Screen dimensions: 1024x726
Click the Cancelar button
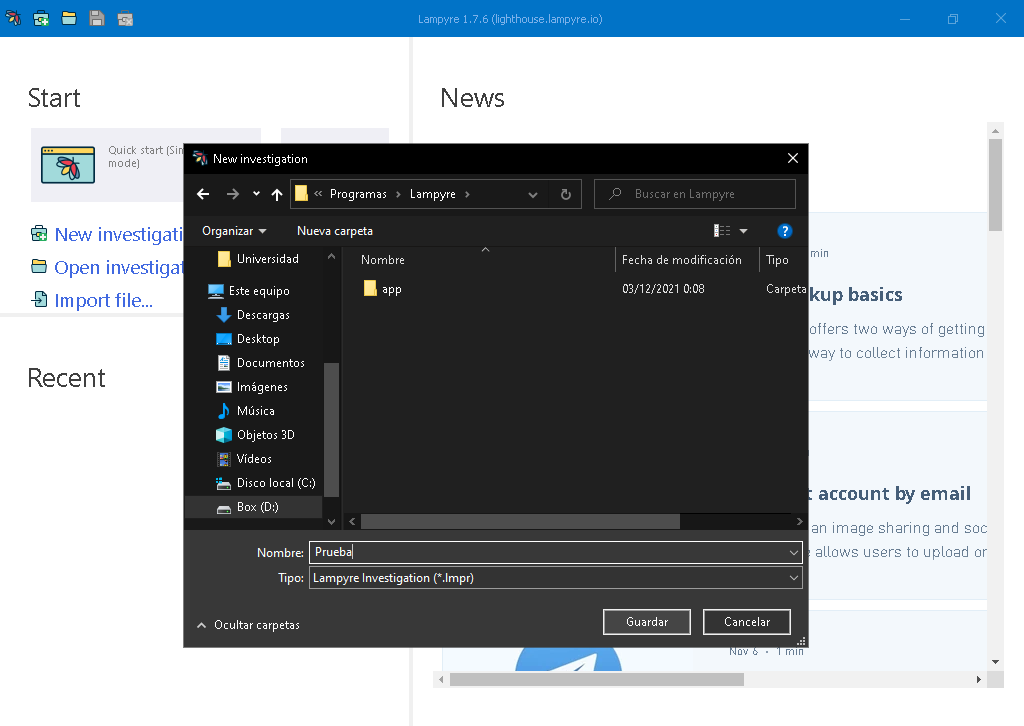click(746, 622)
